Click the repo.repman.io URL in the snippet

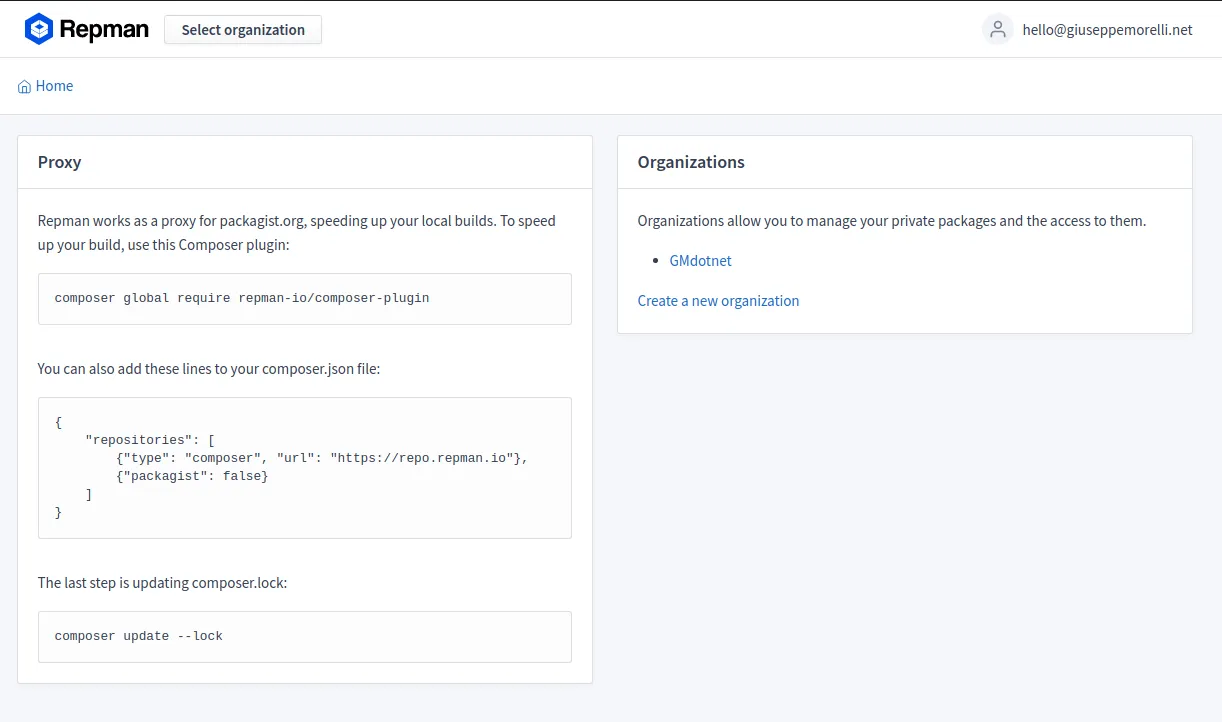(425, 458)
